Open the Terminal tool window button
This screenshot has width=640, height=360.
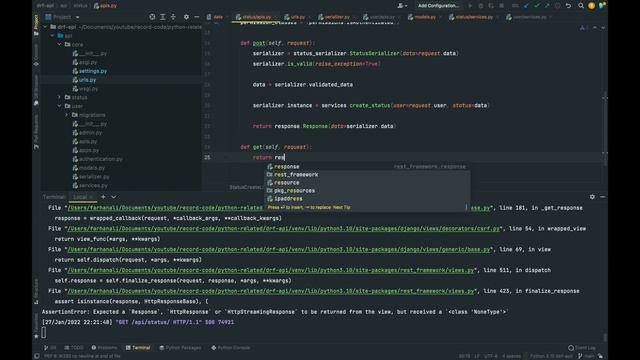(x=138, y=348)
